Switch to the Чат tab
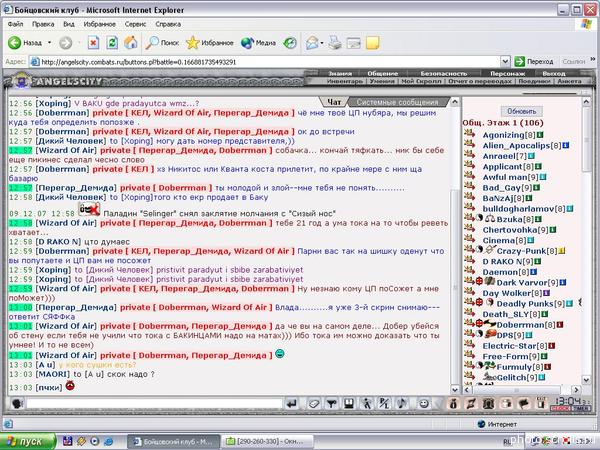This screenshot has height=450, width=600. 334,102
